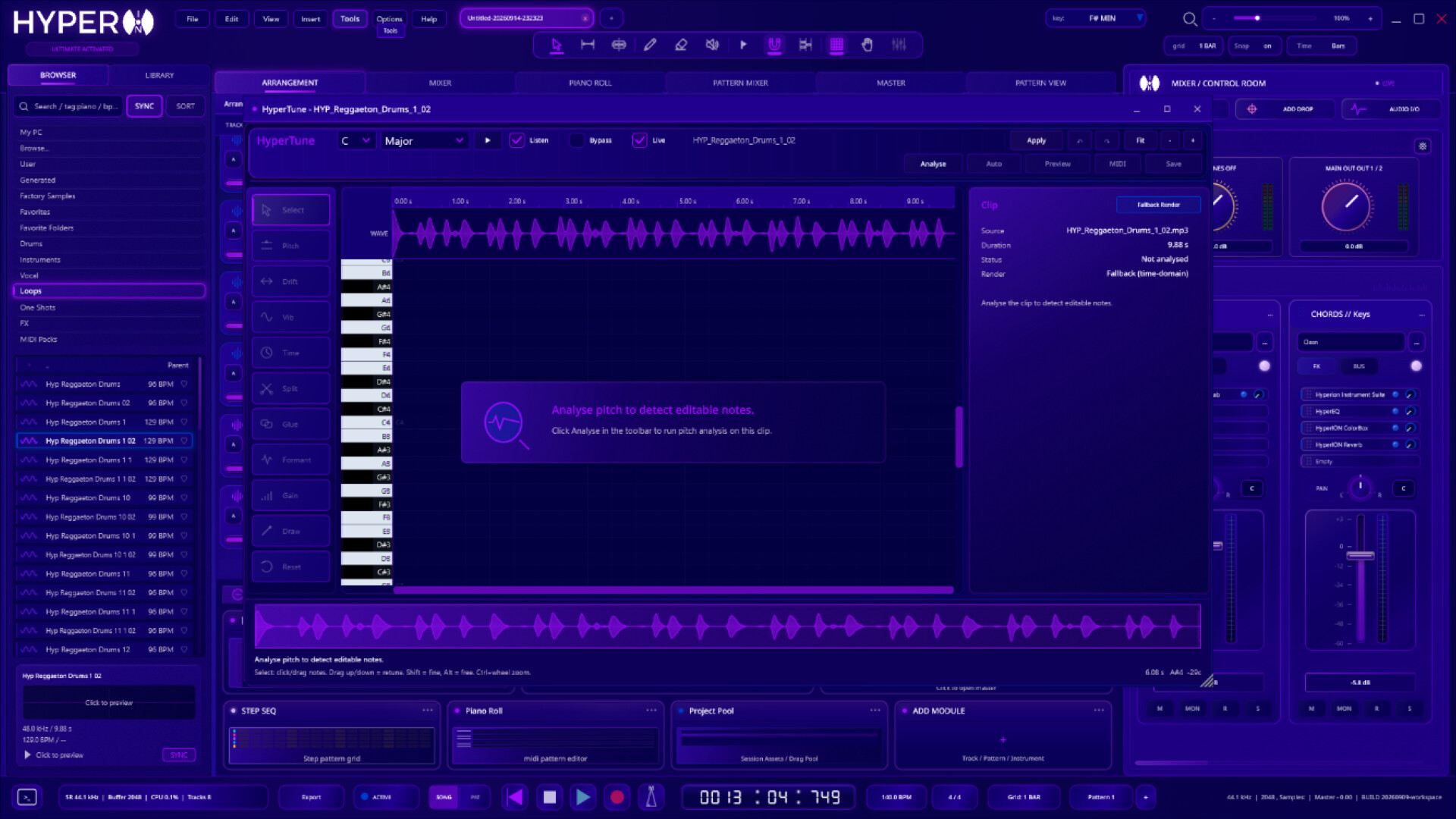The width and height of the screenshot is (1456, 819).
Task: Select the Time tool in HyperTune
Action: tap(290, 353)
